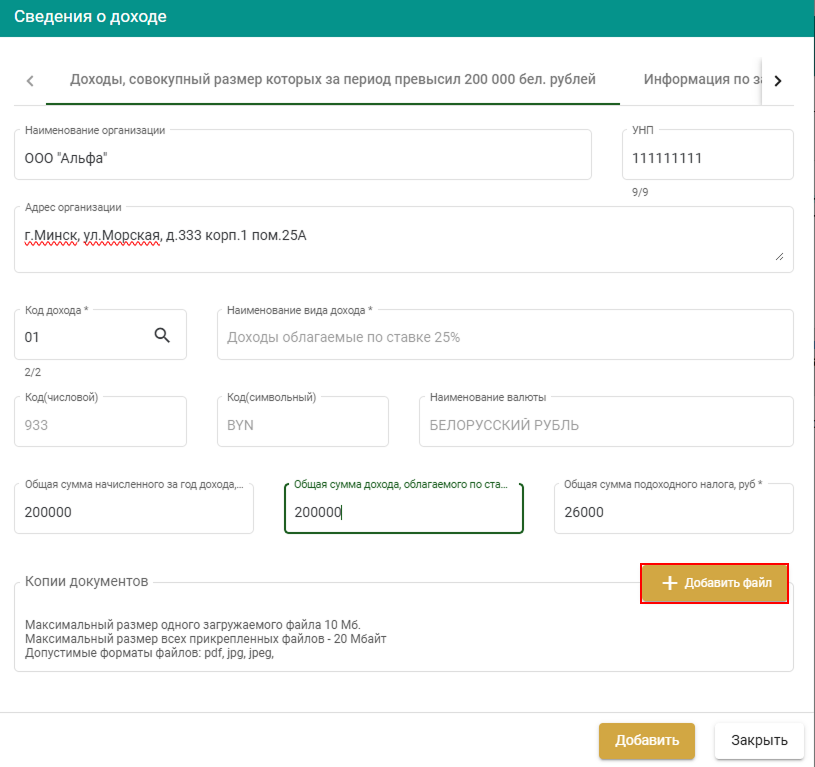Switch to the Информация по tab

pyautogui.click(x=700, y=80)
